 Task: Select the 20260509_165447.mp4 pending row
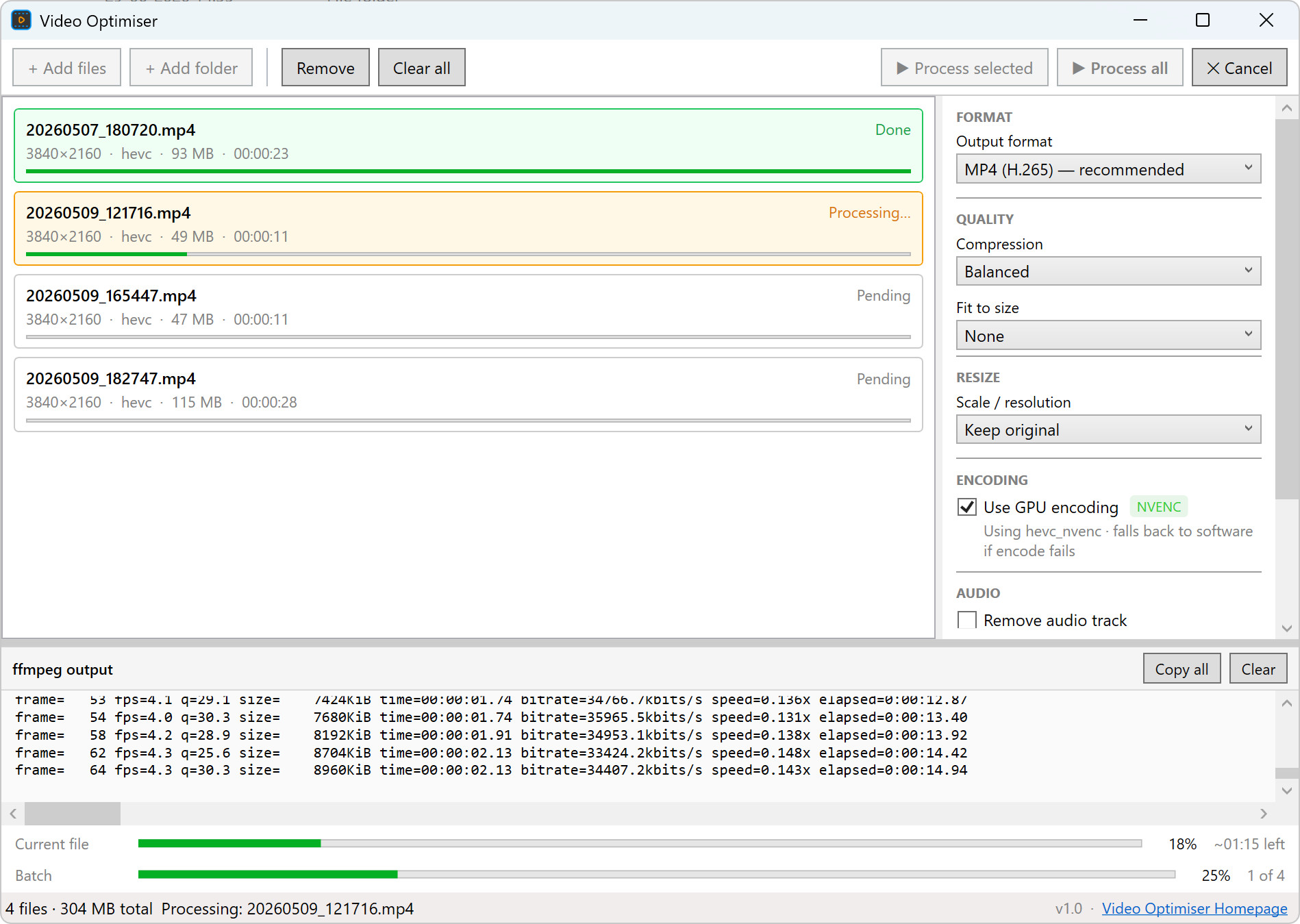(x=468, y=311)
